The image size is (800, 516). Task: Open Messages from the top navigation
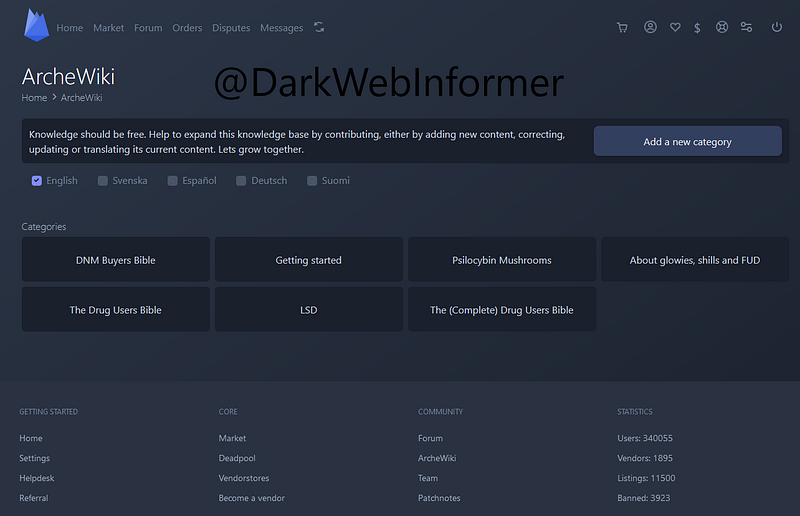pyautogui.click(x=281, y=28)
